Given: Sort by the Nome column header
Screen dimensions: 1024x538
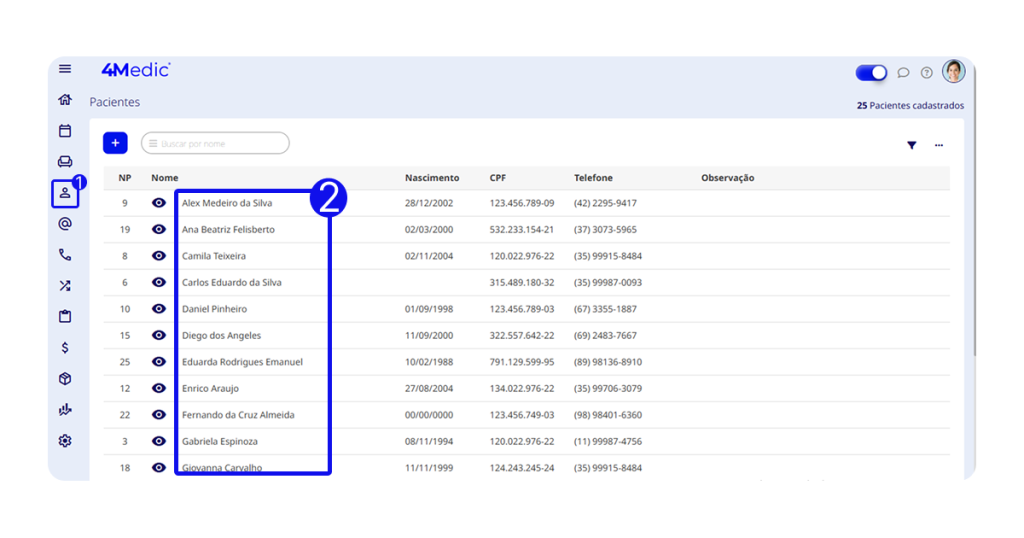Looking at the screenshot, I should (165, 178).
